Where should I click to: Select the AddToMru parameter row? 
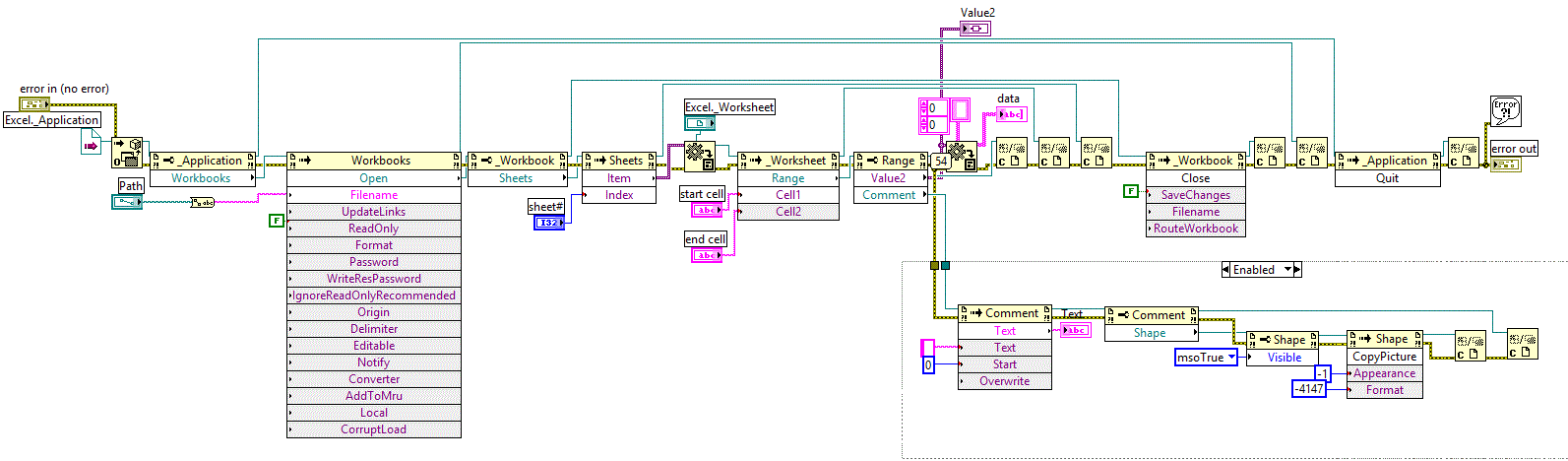point(374,396)
